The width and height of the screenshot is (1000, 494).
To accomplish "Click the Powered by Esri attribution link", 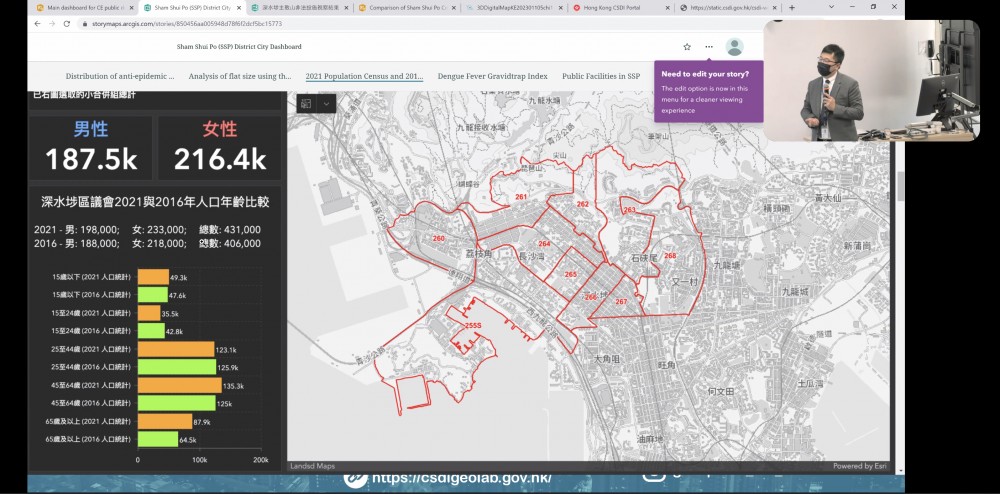I will (859, 465).
